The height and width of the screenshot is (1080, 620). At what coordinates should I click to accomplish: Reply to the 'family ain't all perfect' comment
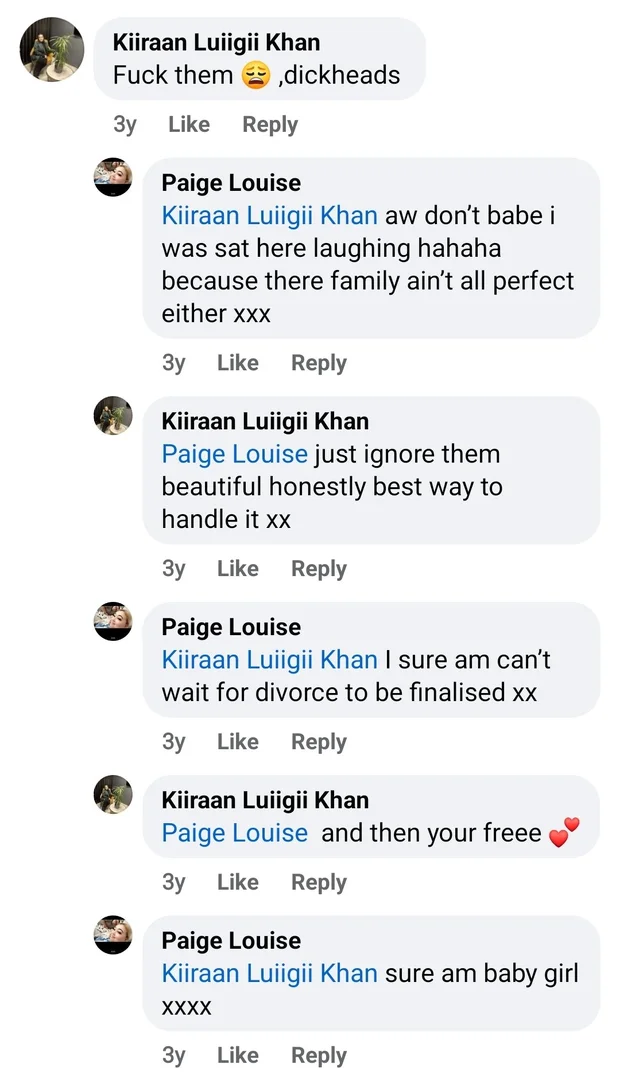319,363
